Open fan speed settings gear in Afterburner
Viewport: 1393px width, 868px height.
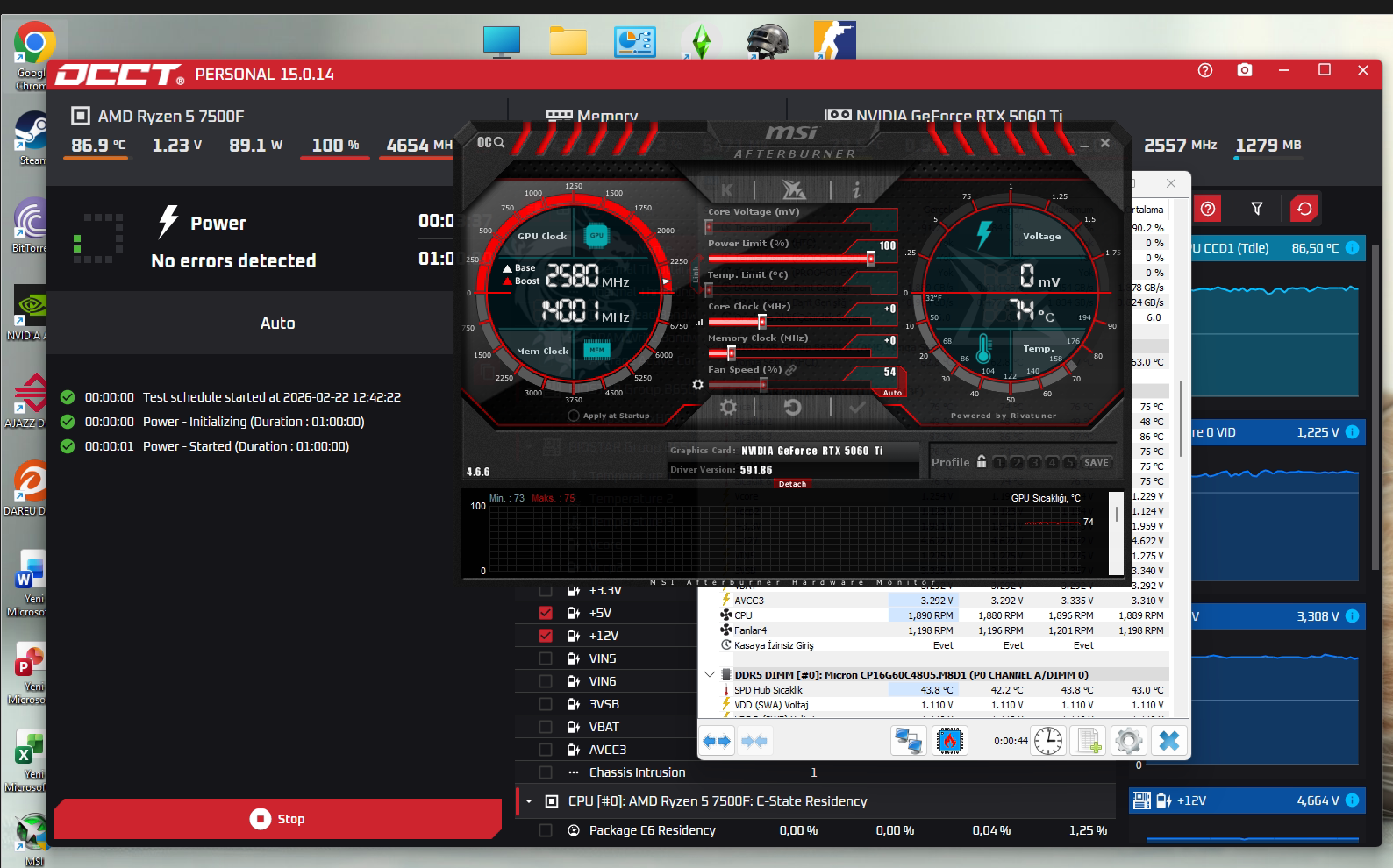point(697,385)
